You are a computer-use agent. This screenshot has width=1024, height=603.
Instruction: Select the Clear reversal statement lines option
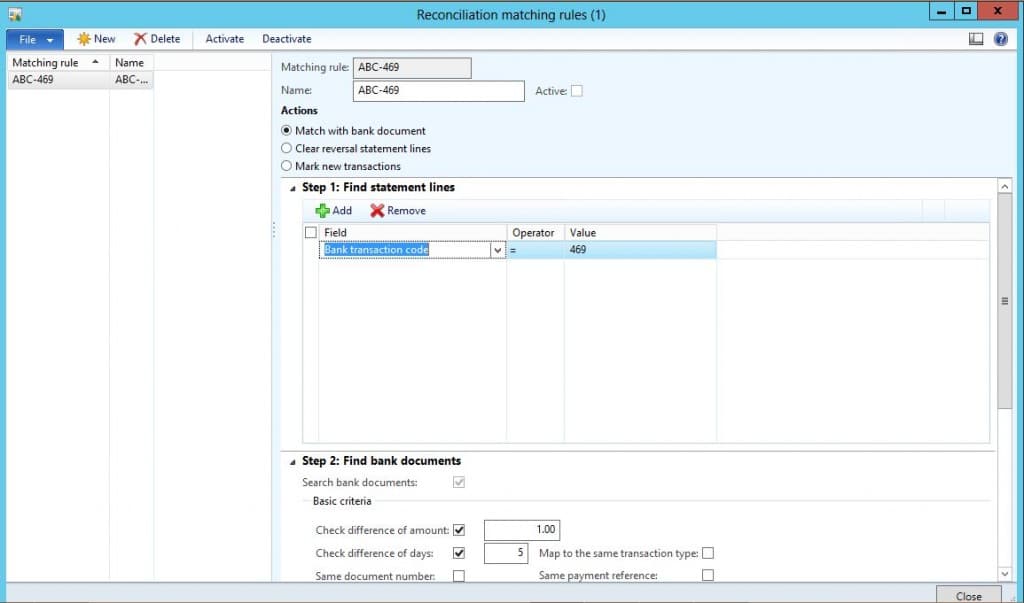point(287,146)
